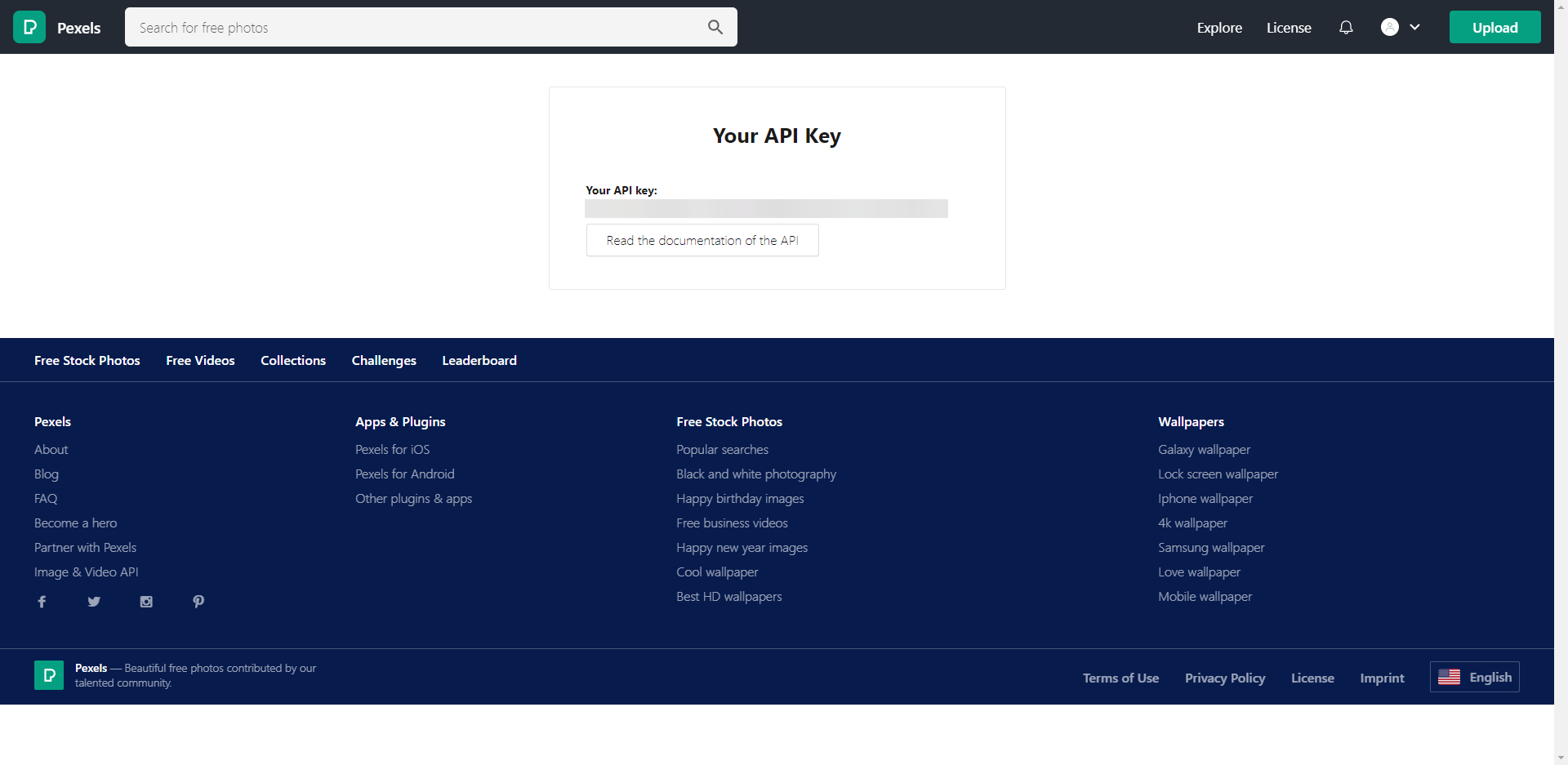Open Privacy Policy link
Screen dimensions: 1568x765
[1225, 678]
